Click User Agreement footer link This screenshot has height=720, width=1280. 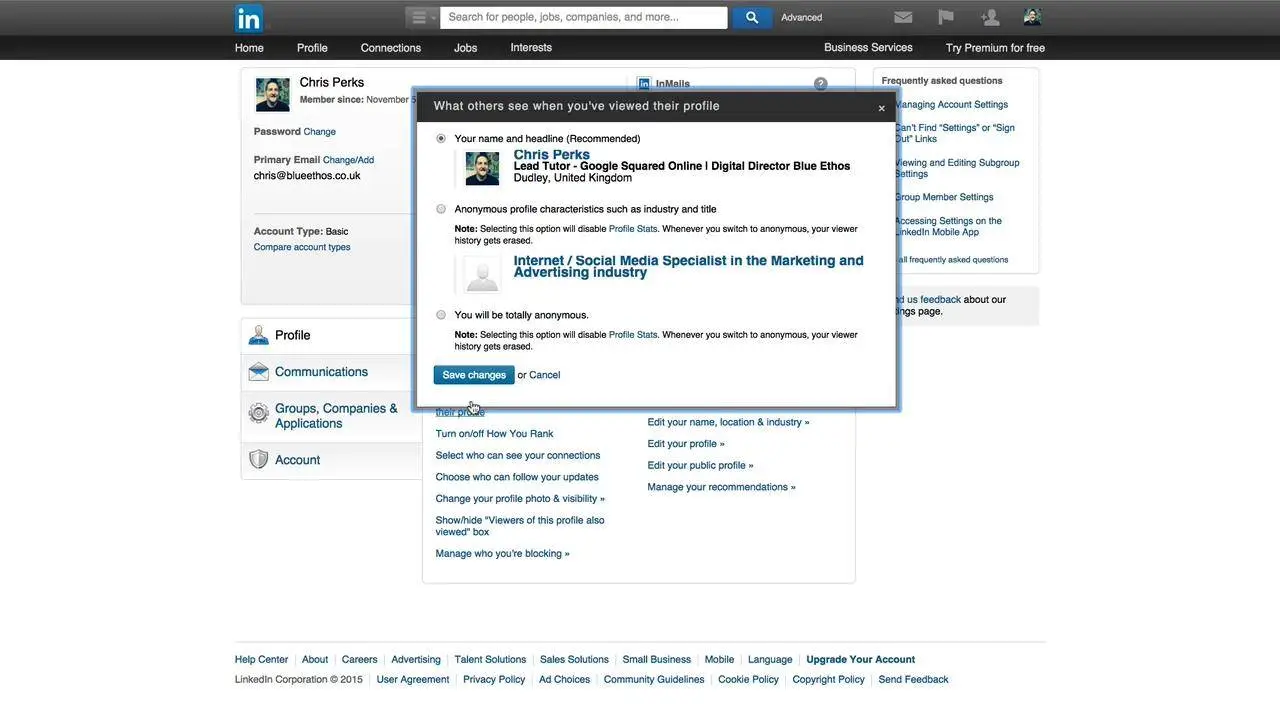413,680
